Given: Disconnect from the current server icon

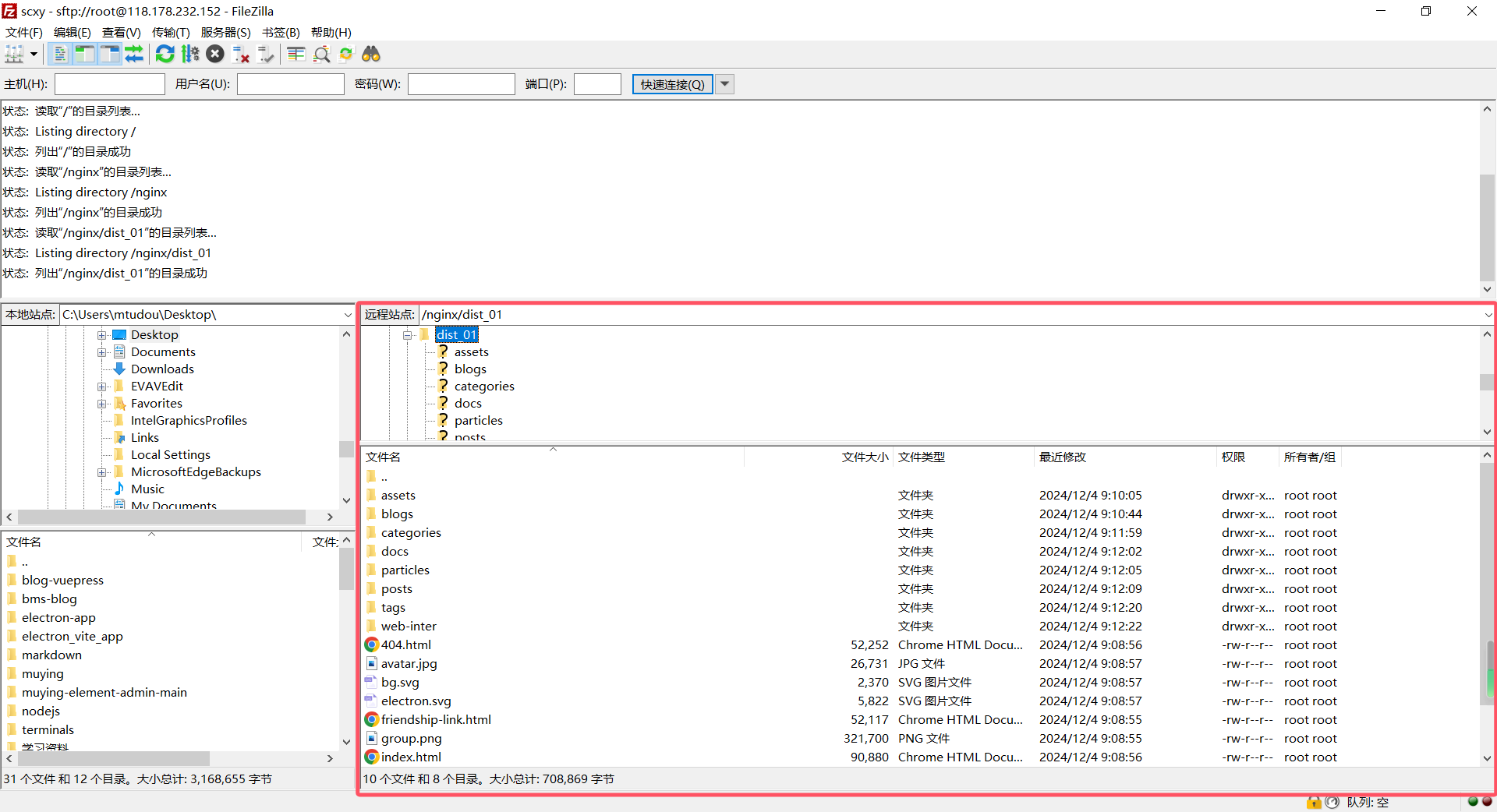Looking at the screenshot, I should [x=241, y=54].
